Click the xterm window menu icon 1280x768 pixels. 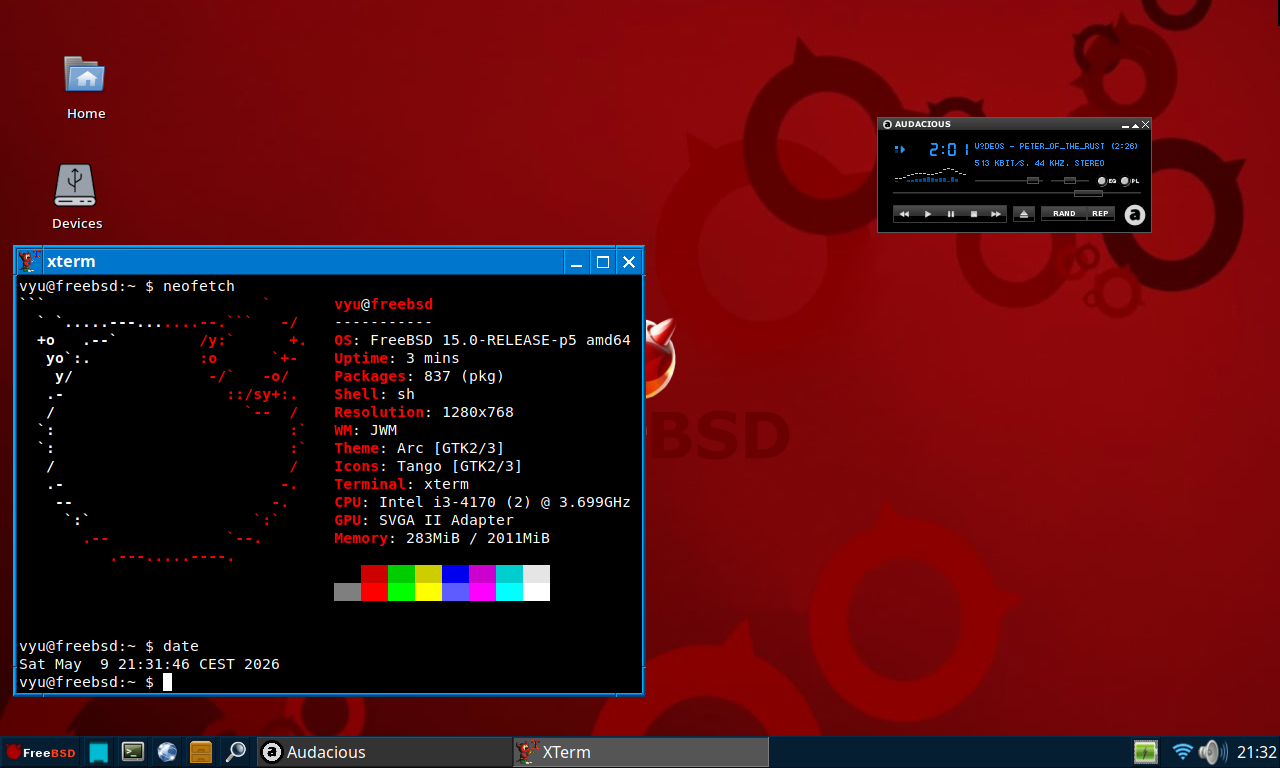point(30,262)
